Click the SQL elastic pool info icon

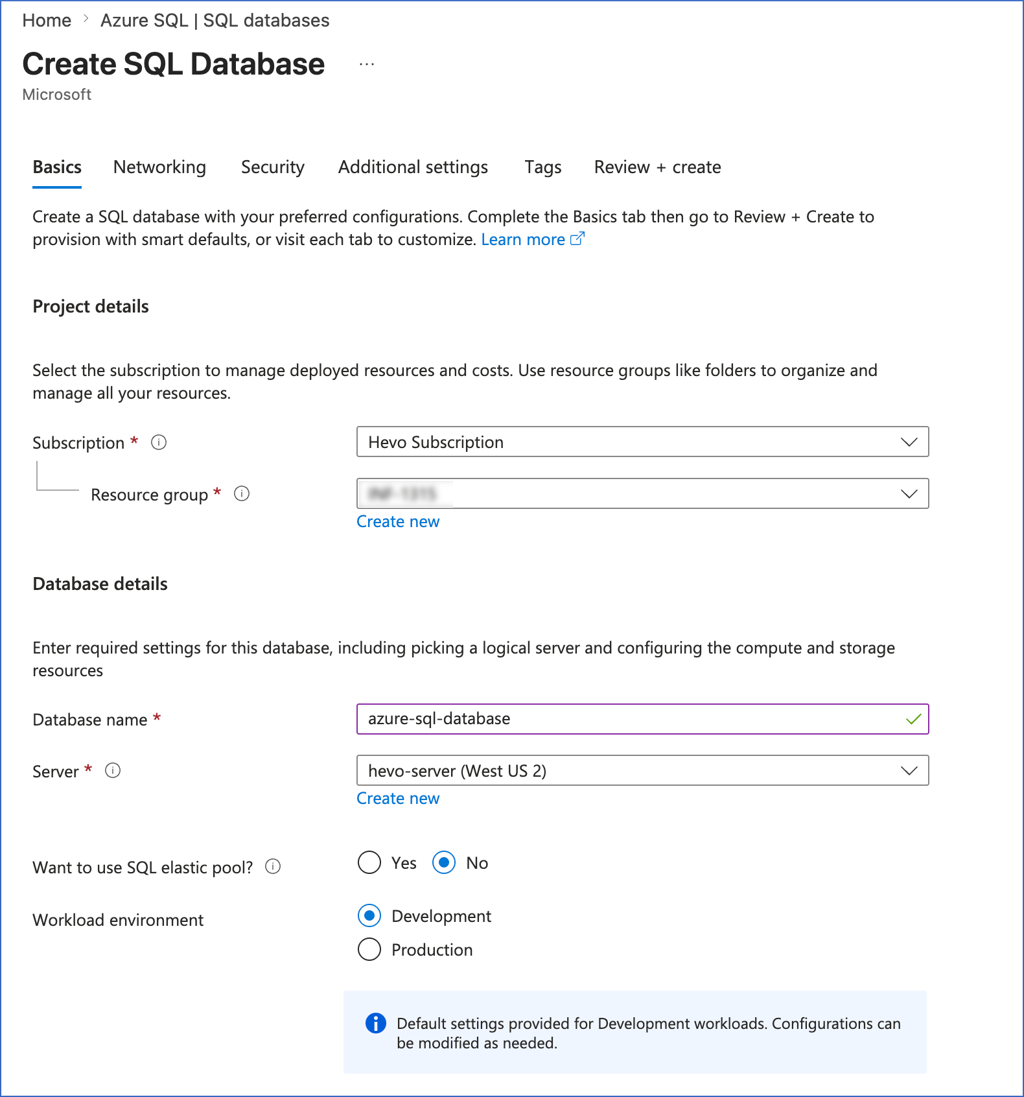tap(273, 867)
